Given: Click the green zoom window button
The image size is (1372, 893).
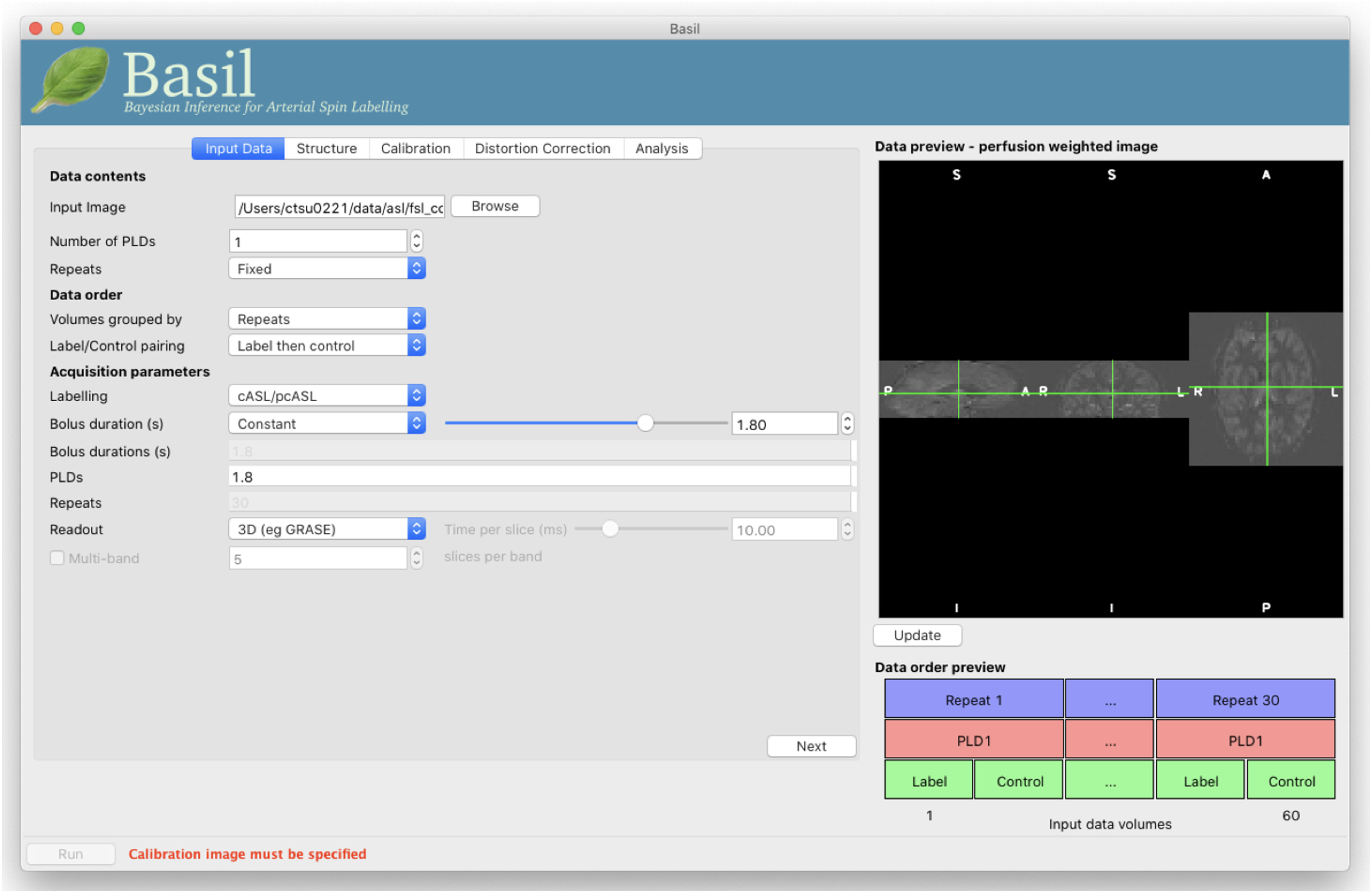Looking at the screenshot, I should 79,28.
